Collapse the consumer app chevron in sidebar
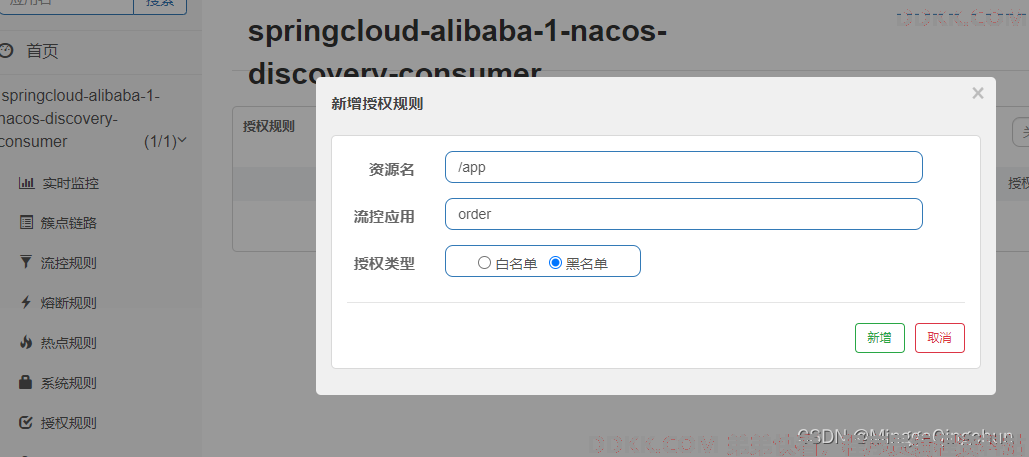 182,140
